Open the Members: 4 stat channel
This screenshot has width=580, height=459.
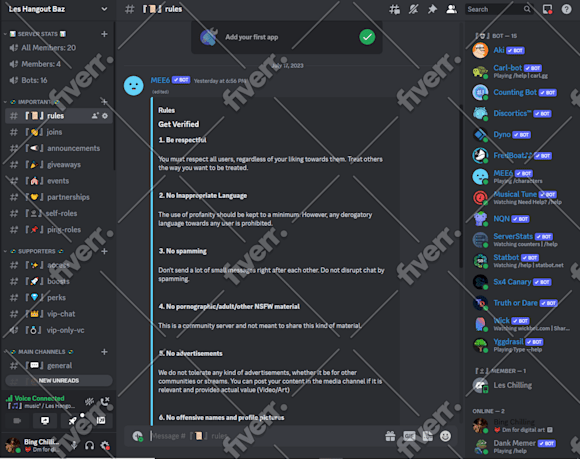[59, 64]
